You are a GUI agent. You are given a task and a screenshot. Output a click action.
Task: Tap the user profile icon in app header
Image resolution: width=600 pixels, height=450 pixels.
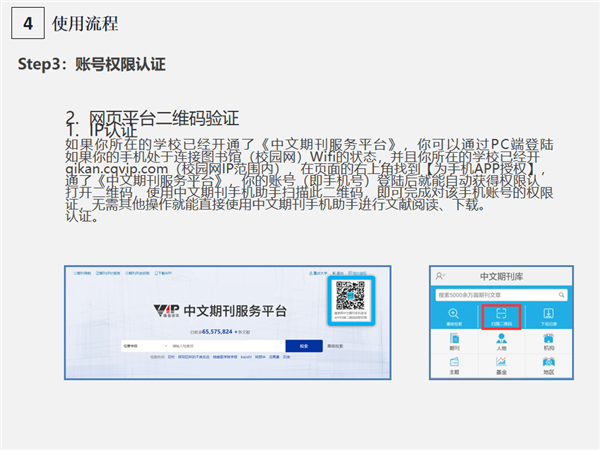440,276
